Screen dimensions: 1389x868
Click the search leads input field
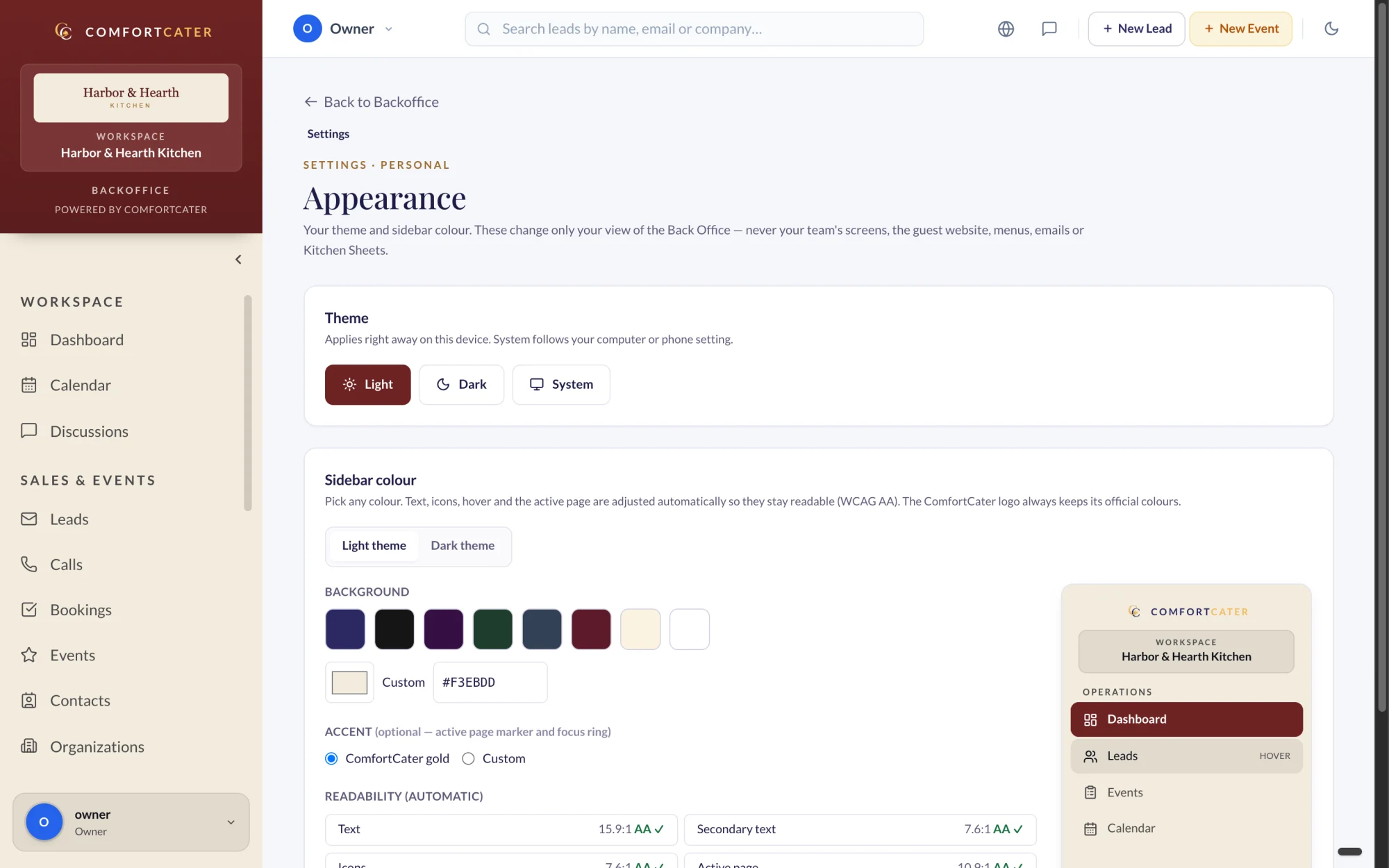coord(694,28)
